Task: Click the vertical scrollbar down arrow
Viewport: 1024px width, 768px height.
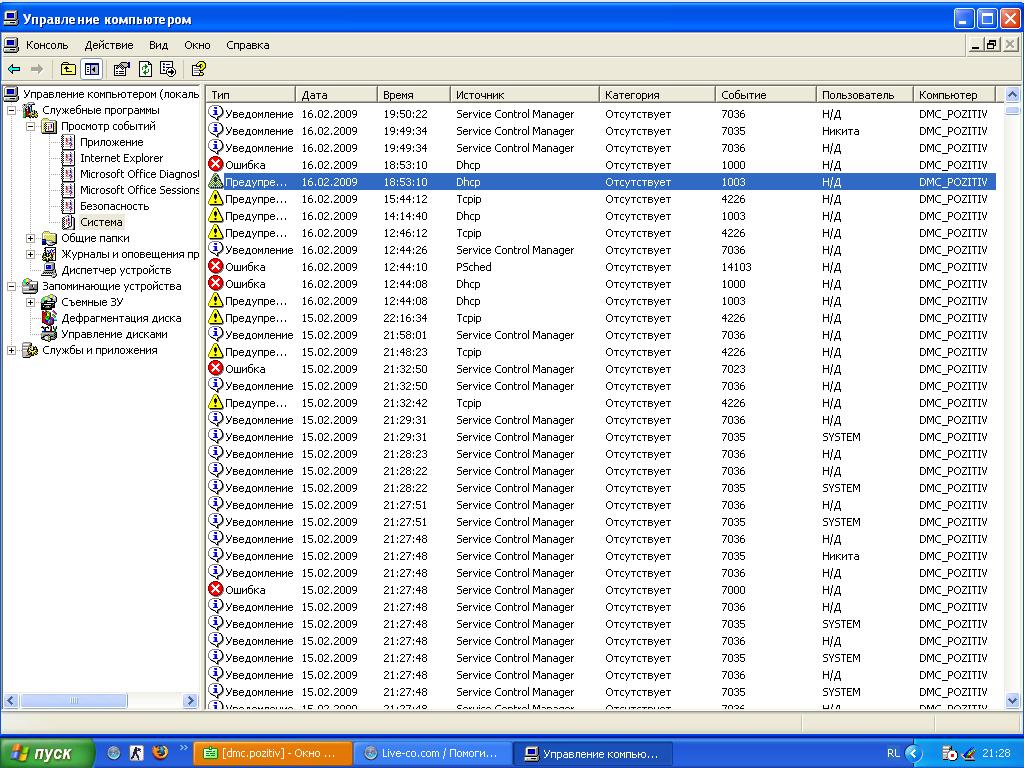Action: (1011, 701)
